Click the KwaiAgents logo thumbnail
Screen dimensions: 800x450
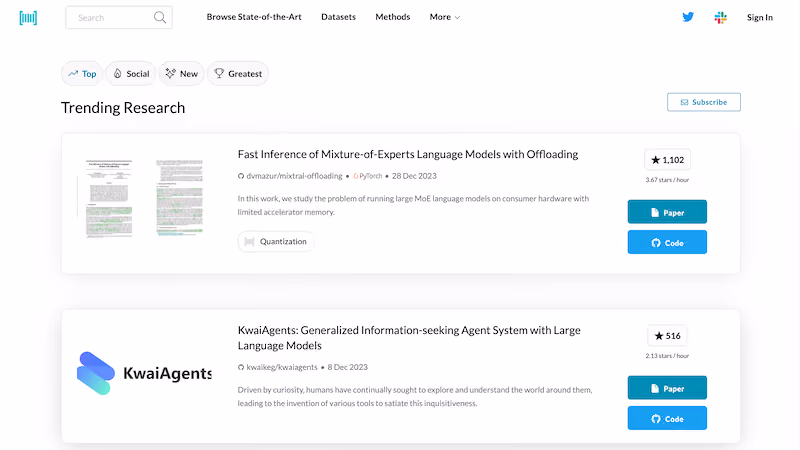144,373
